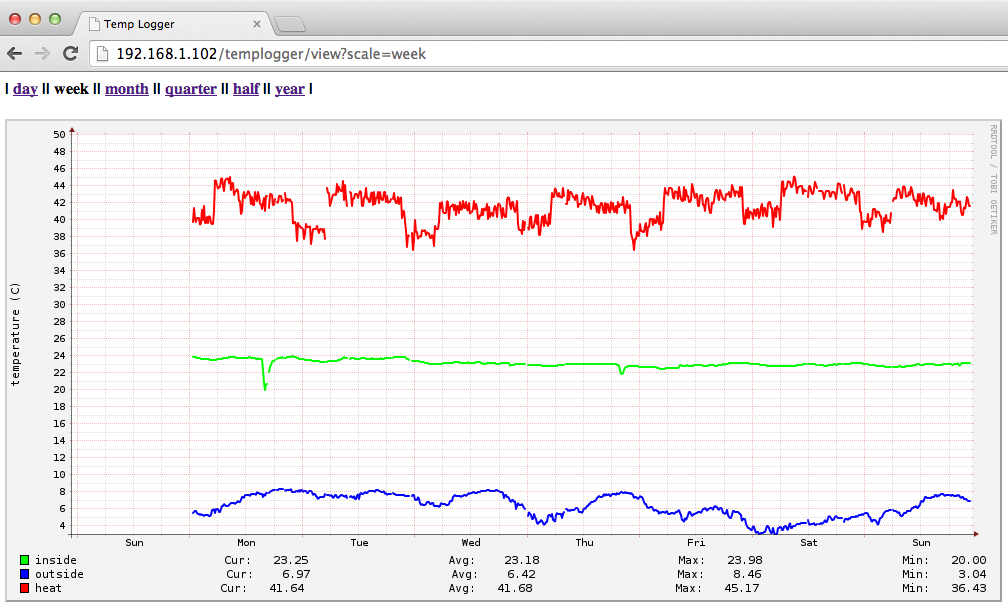Select the half-year time scale
1008x609 pixels.
[x=246, y=88]
